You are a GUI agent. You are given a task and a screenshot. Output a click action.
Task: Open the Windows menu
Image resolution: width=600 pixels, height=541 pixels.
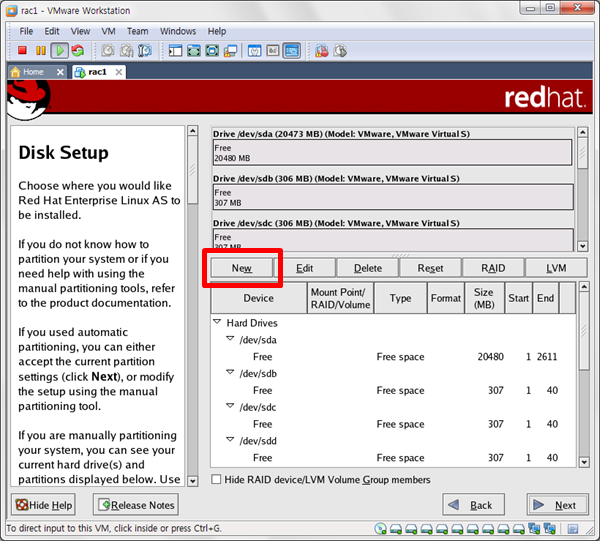178,31
